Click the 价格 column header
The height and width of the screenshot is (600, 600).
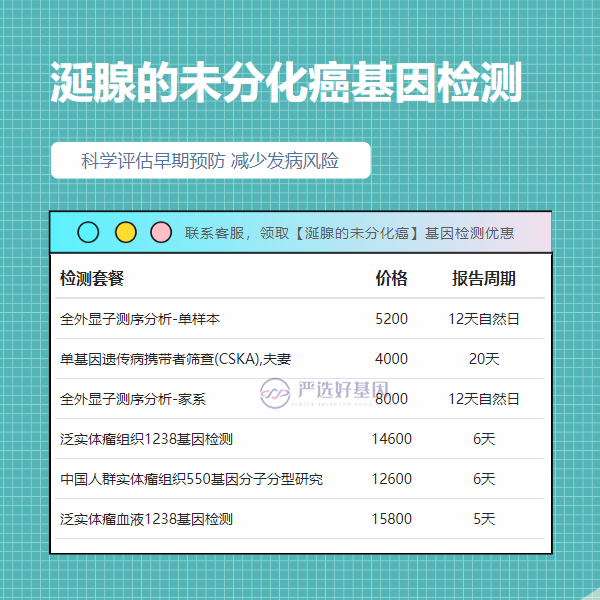click(x=391, y=278)
